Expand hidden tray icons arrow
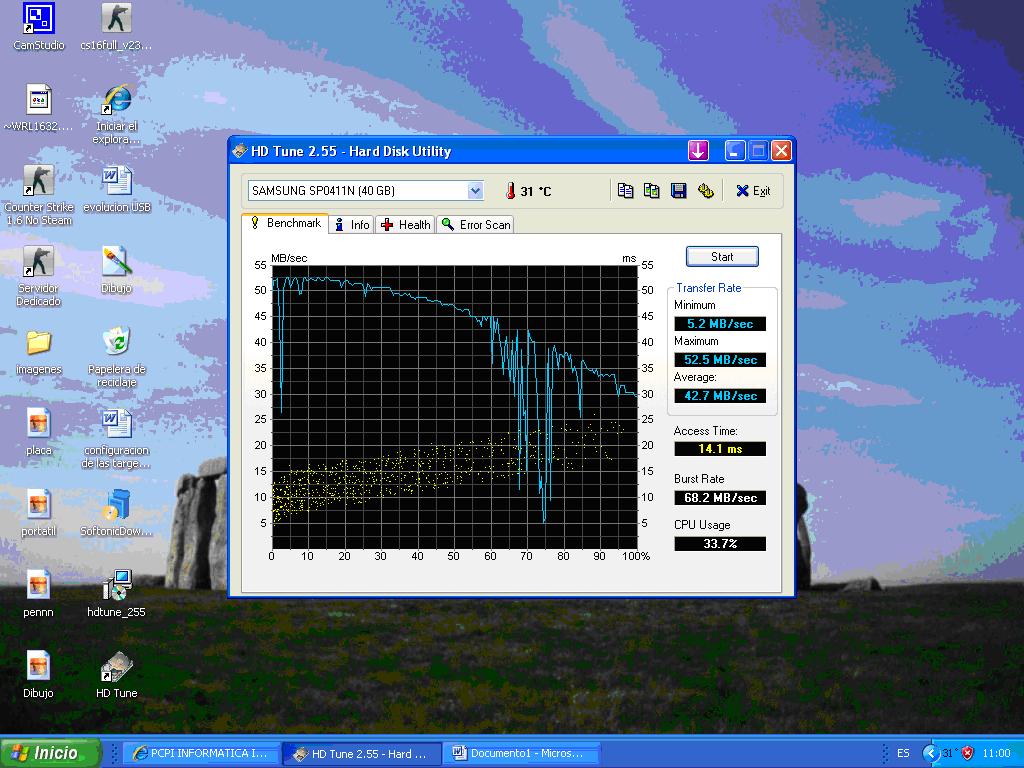The height and width of the screenshot is (768, 1024). [x=930, y=753]
